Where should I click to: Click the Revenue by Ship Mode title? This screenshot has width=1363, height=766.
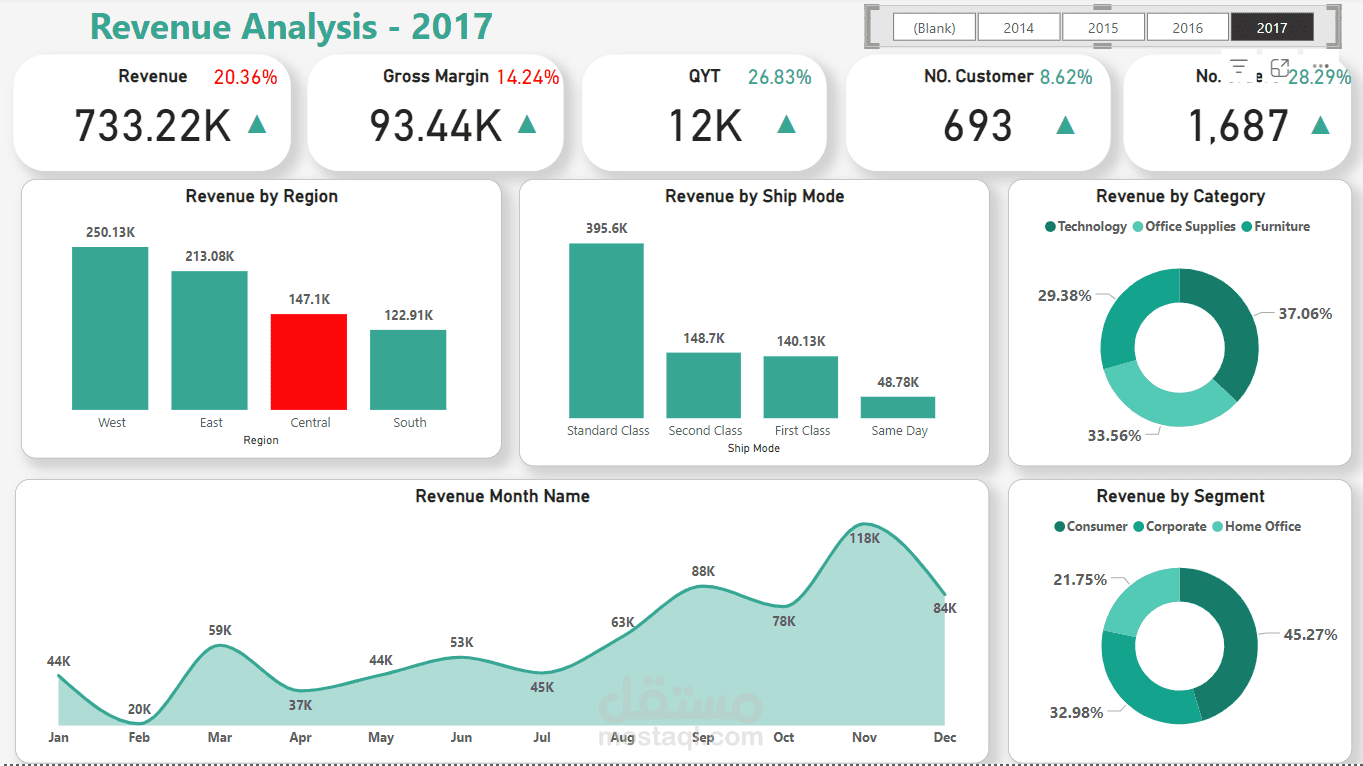(755, 197)
